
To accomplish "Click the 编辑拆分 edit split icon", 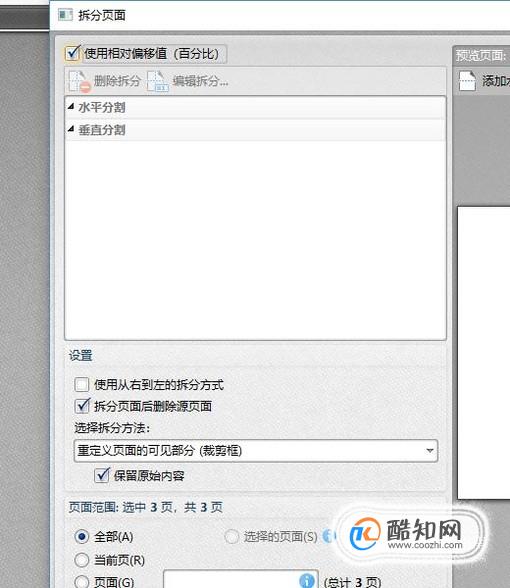I will (x=158, y=81).
